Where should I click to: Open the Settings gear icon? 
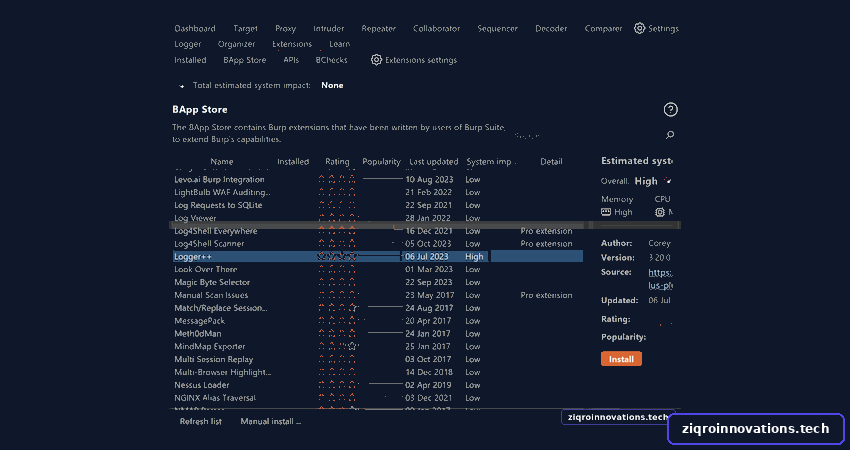point(640,28)
